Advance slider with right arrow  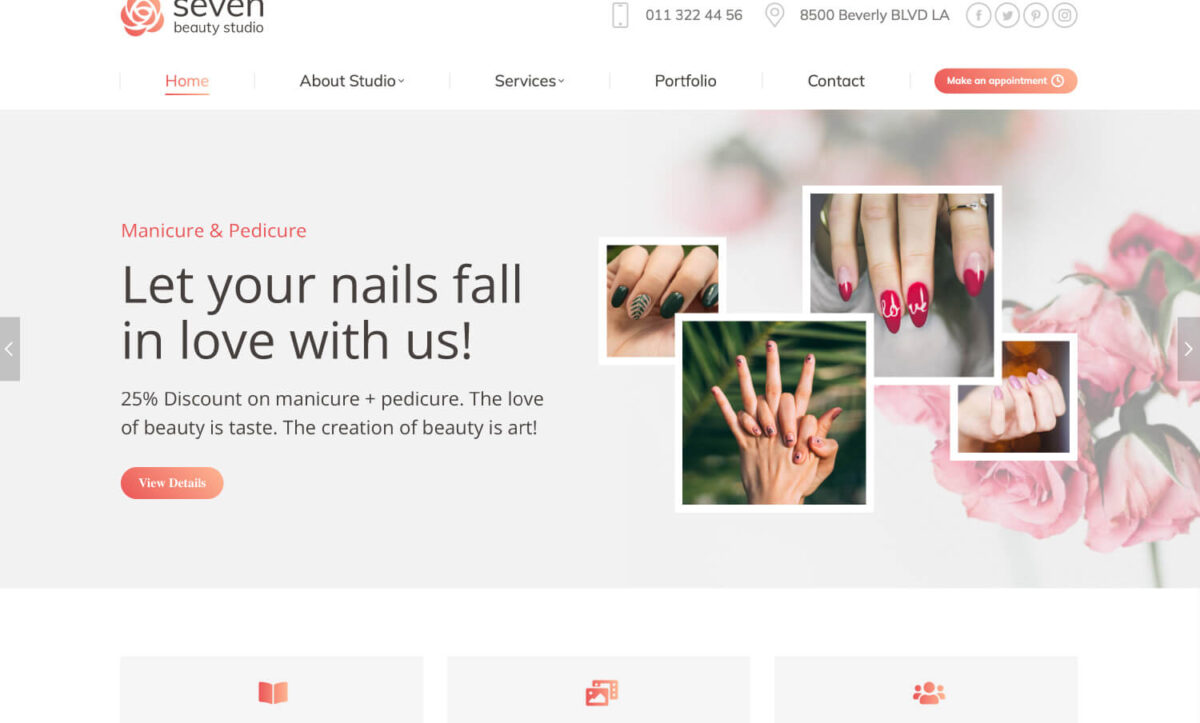[1189, 349]
